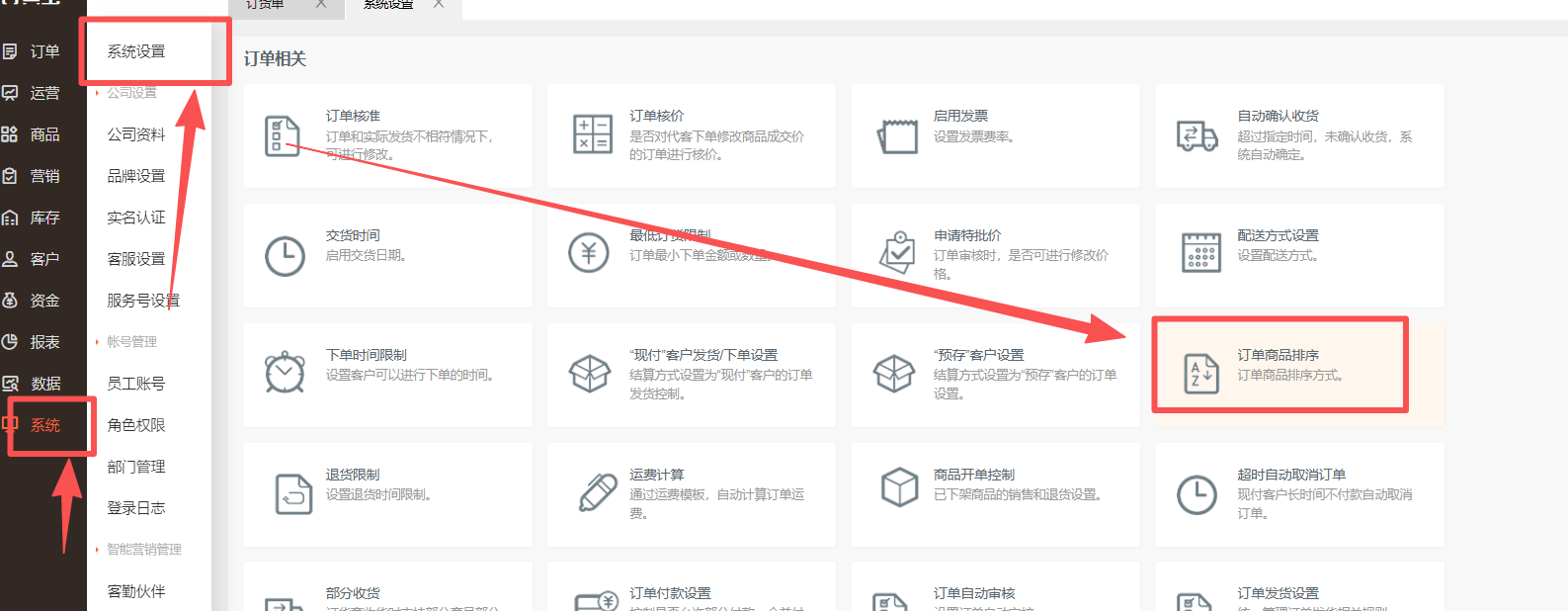Click the 数据 icon in left sidebar
1568x611 pixels.
(10, 384)
